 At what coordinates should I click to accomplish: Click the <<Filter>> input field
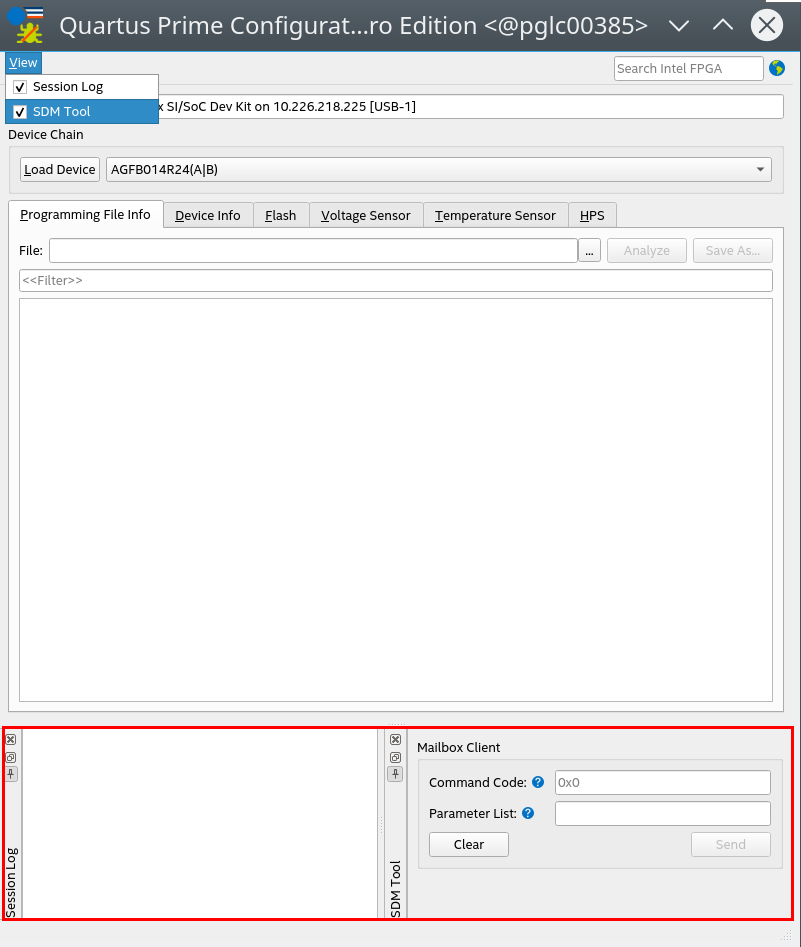coord(396,280)
